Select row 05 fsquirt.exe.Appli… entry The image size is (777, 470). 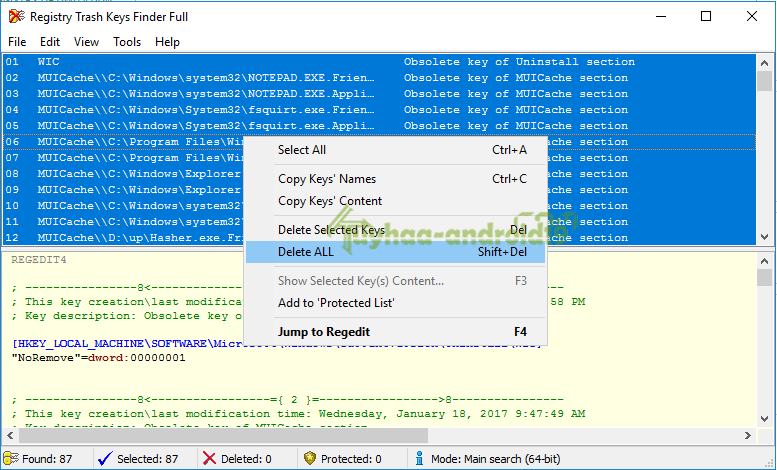380,125
